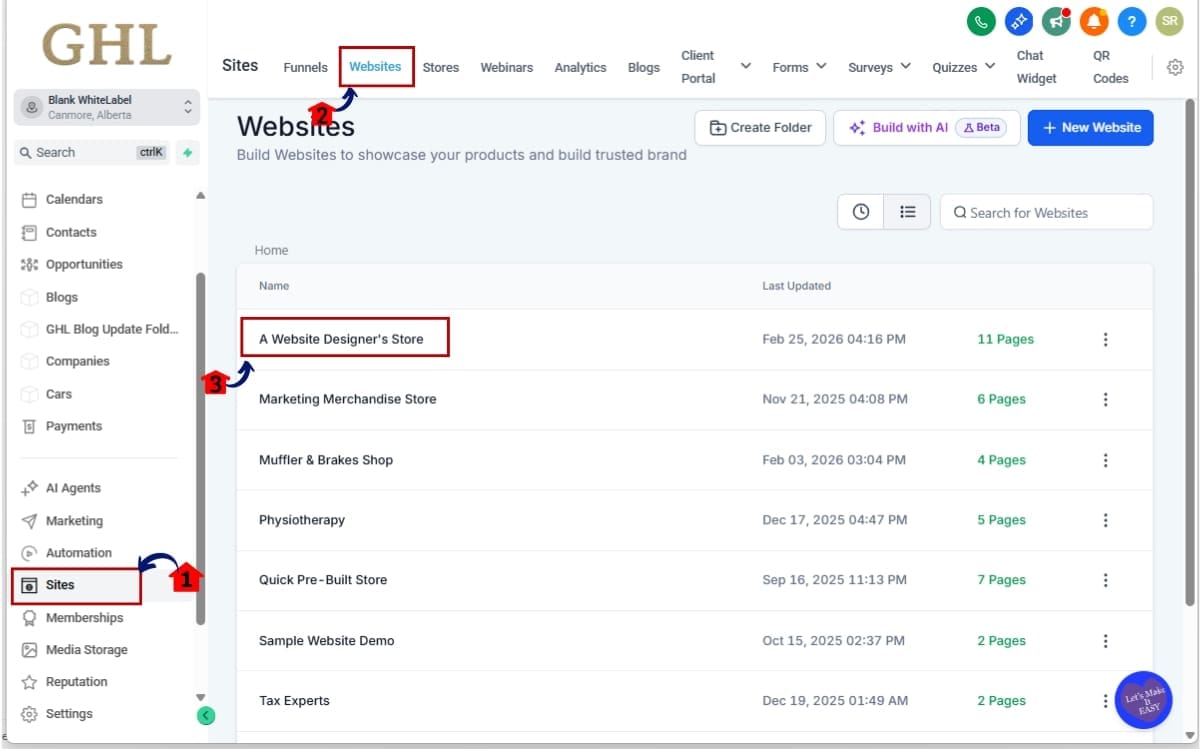Open the orange notifications bell
1200x750 pixels.
pyautogui.click(x=1094, y=21)
